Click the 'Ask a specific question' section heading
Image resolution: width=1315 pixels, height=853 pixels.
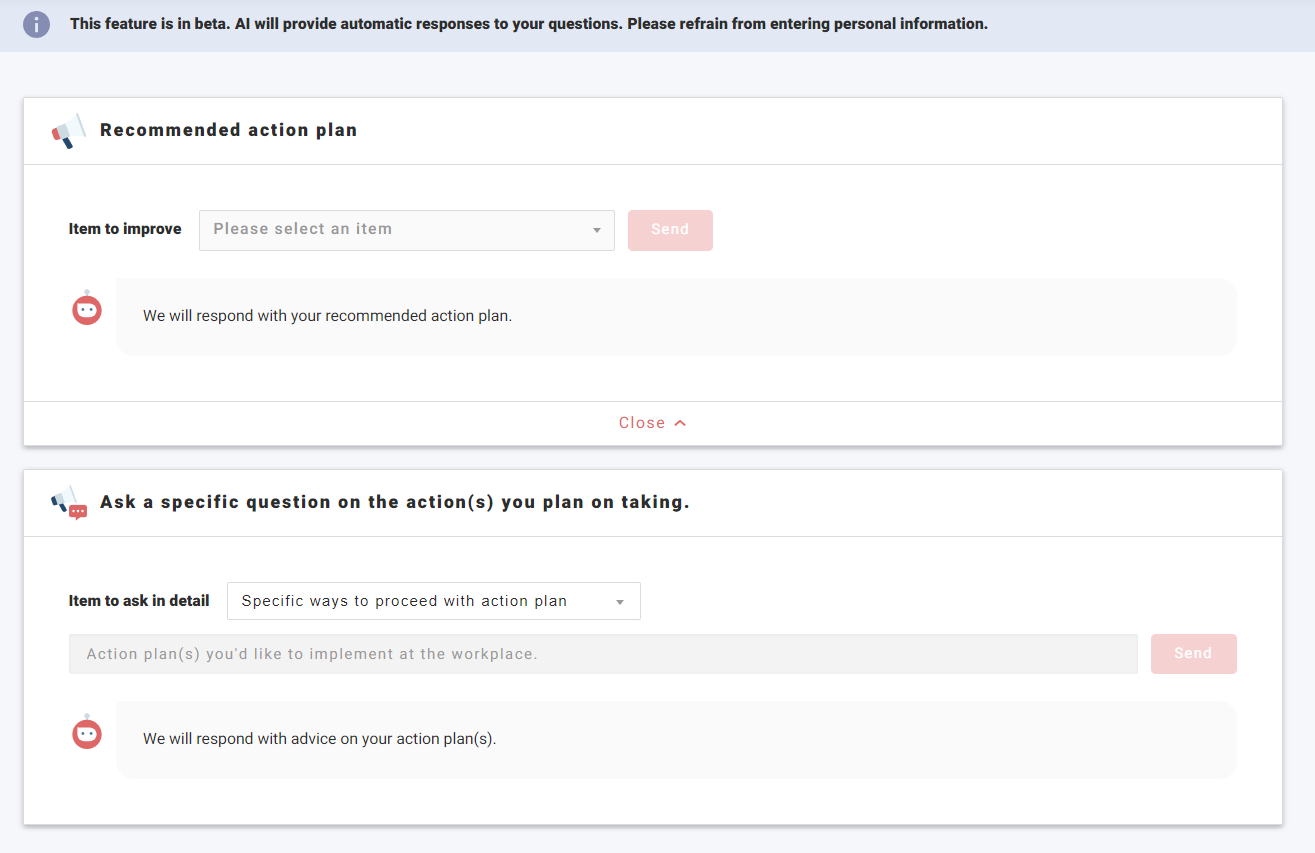click(395, 502)
